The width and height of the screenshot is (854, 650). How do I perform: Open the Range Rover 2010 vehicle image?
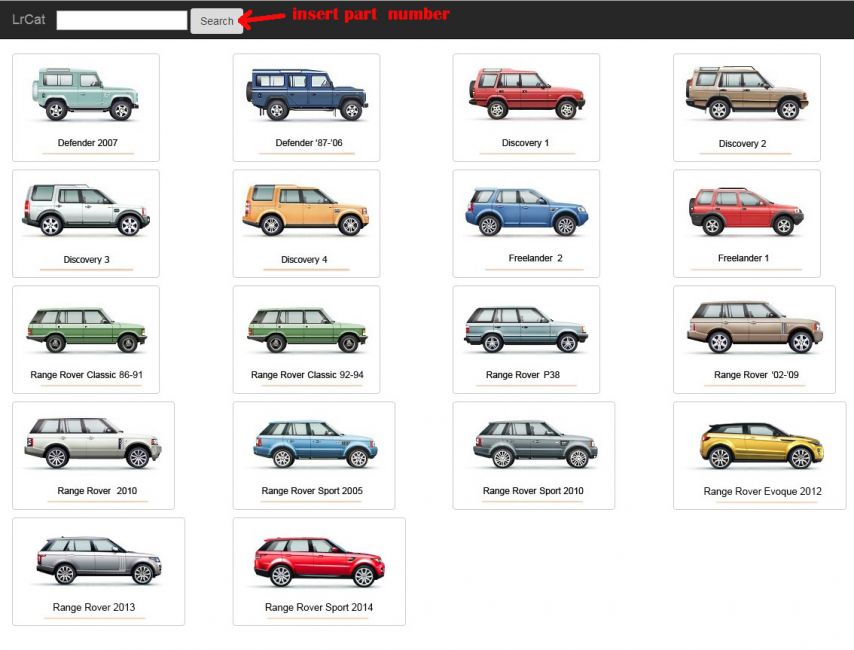coord(93,443)
